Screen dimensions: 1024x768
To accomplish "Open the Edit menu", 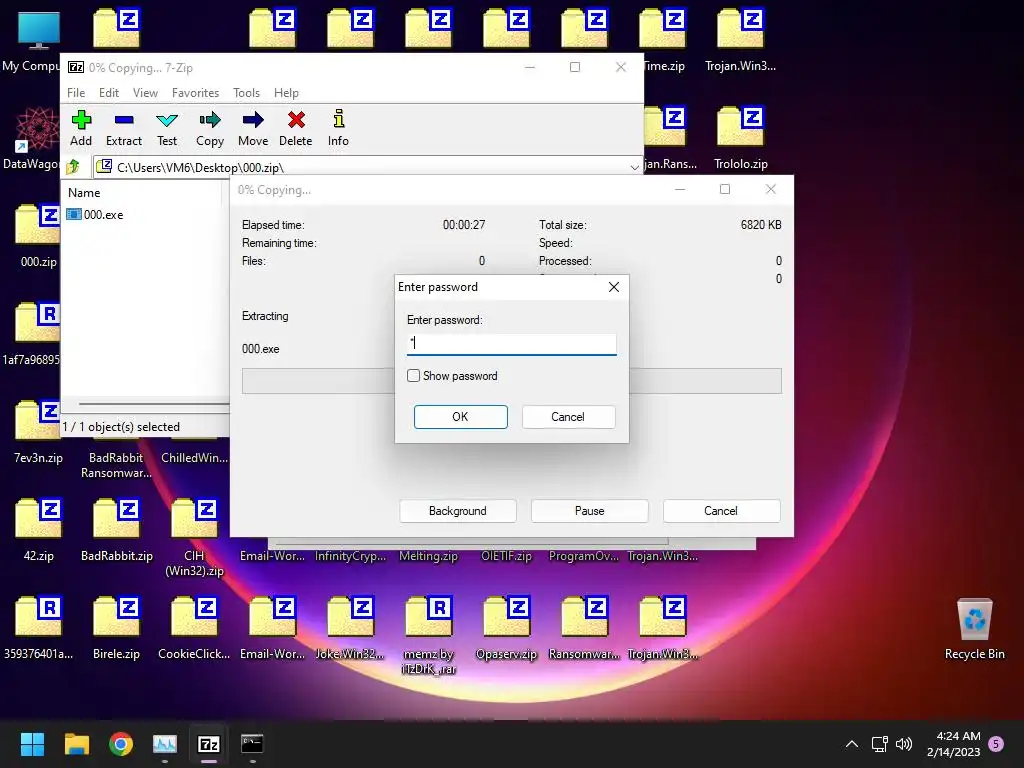I will 108,93.
